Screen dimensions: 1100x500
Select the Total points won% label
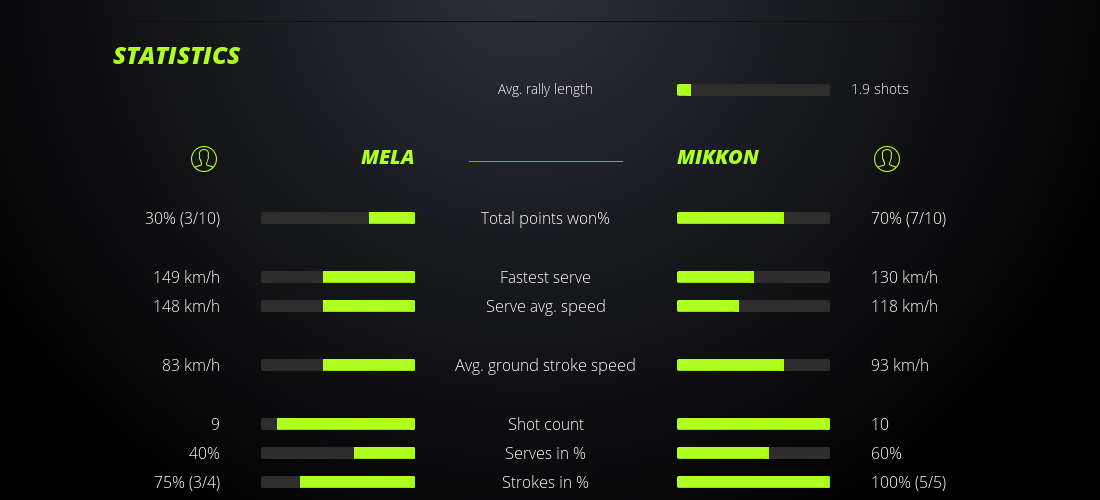tap(545, 218)
